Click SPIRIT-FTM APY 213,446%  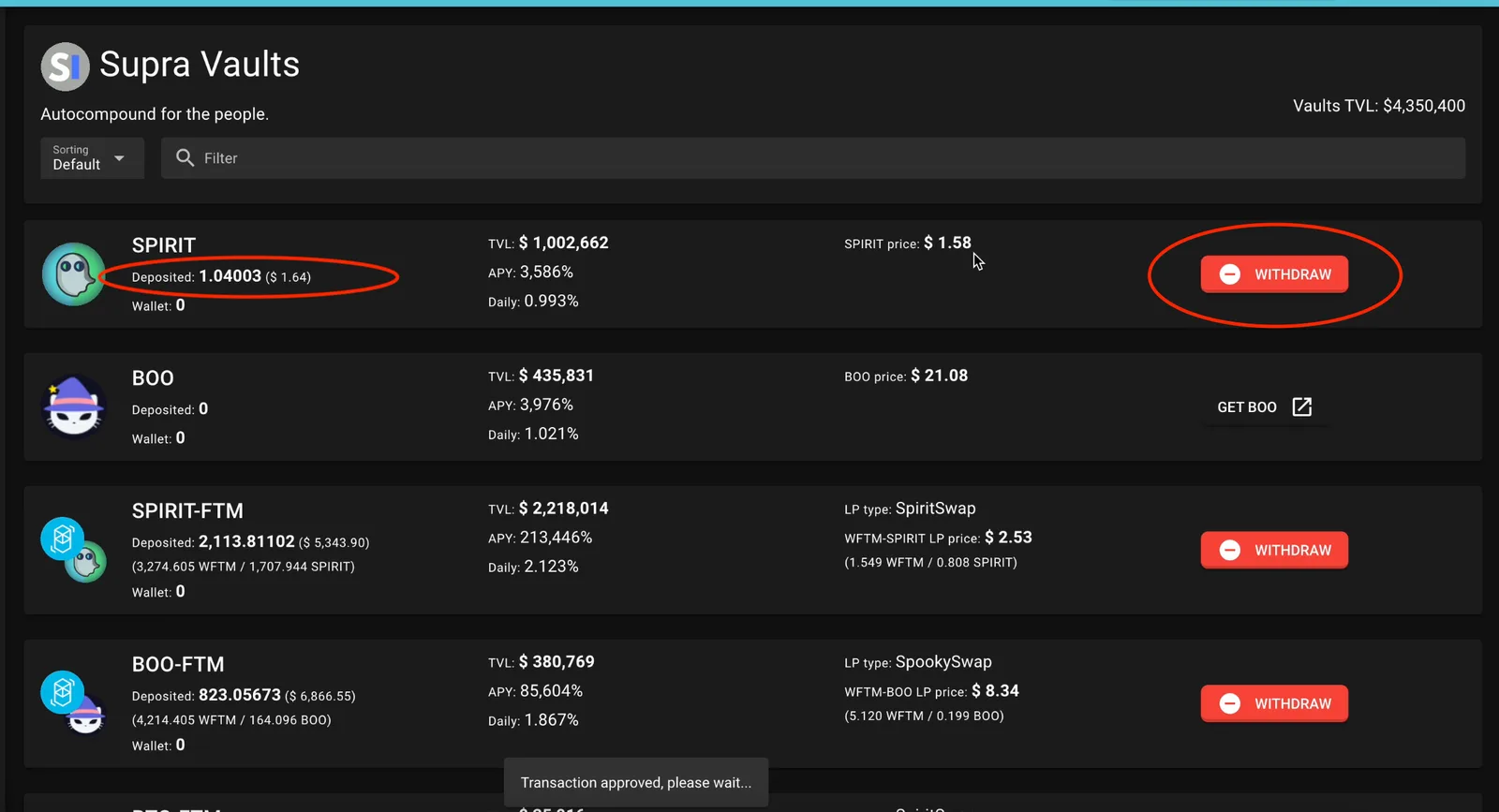[x=557, y=538]
